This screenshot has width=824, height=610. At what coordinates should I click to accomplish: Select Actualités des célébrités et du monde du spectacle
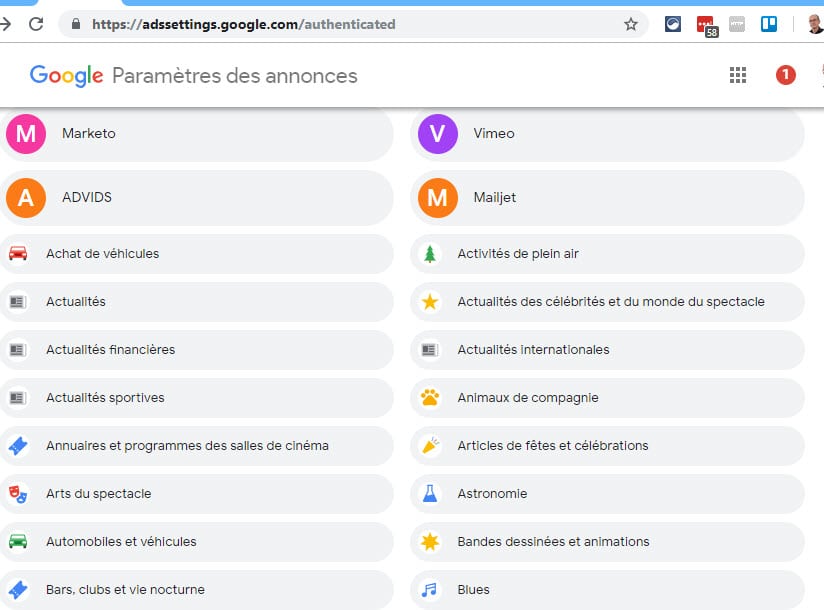point(611,302)
